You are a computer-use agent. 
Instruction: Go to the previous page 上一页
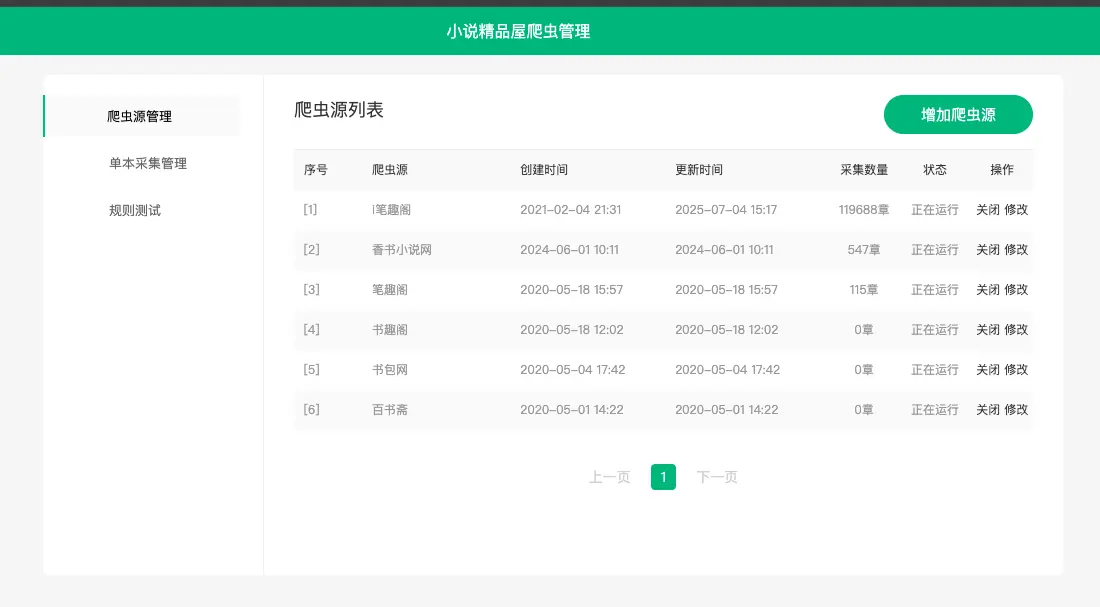(x=610, y=477)
